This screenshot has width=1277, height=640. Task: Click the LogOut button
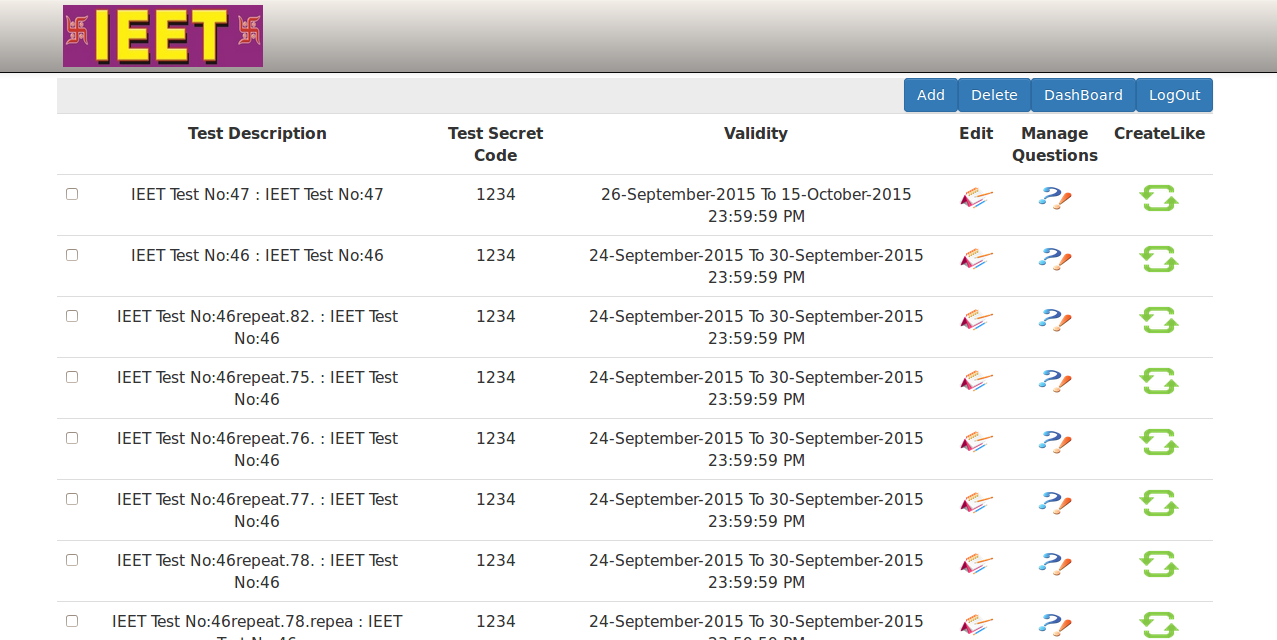pyautogui.click(x=1174, y=95)
